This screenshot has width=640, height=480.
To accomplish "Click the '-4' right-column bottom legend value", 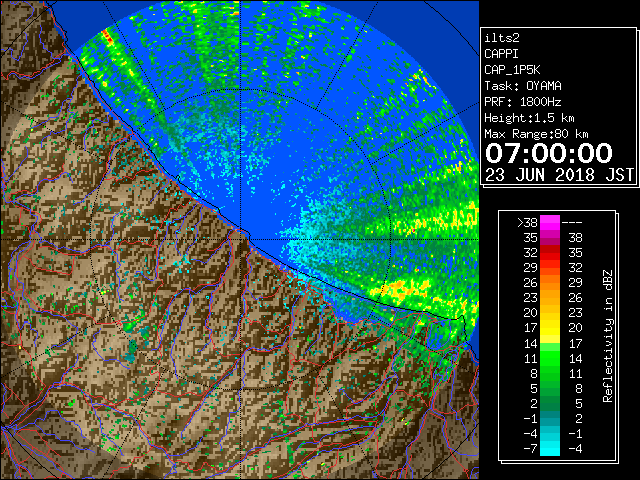I will point(575,449).
